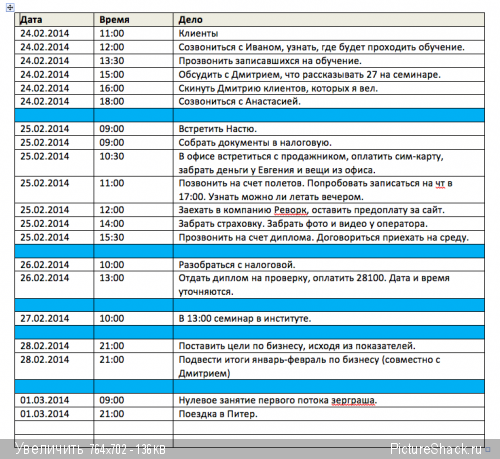Click the 'Увеличить' enlarge link
Viewport: 500px width, 459px height.
coord(49,449)
